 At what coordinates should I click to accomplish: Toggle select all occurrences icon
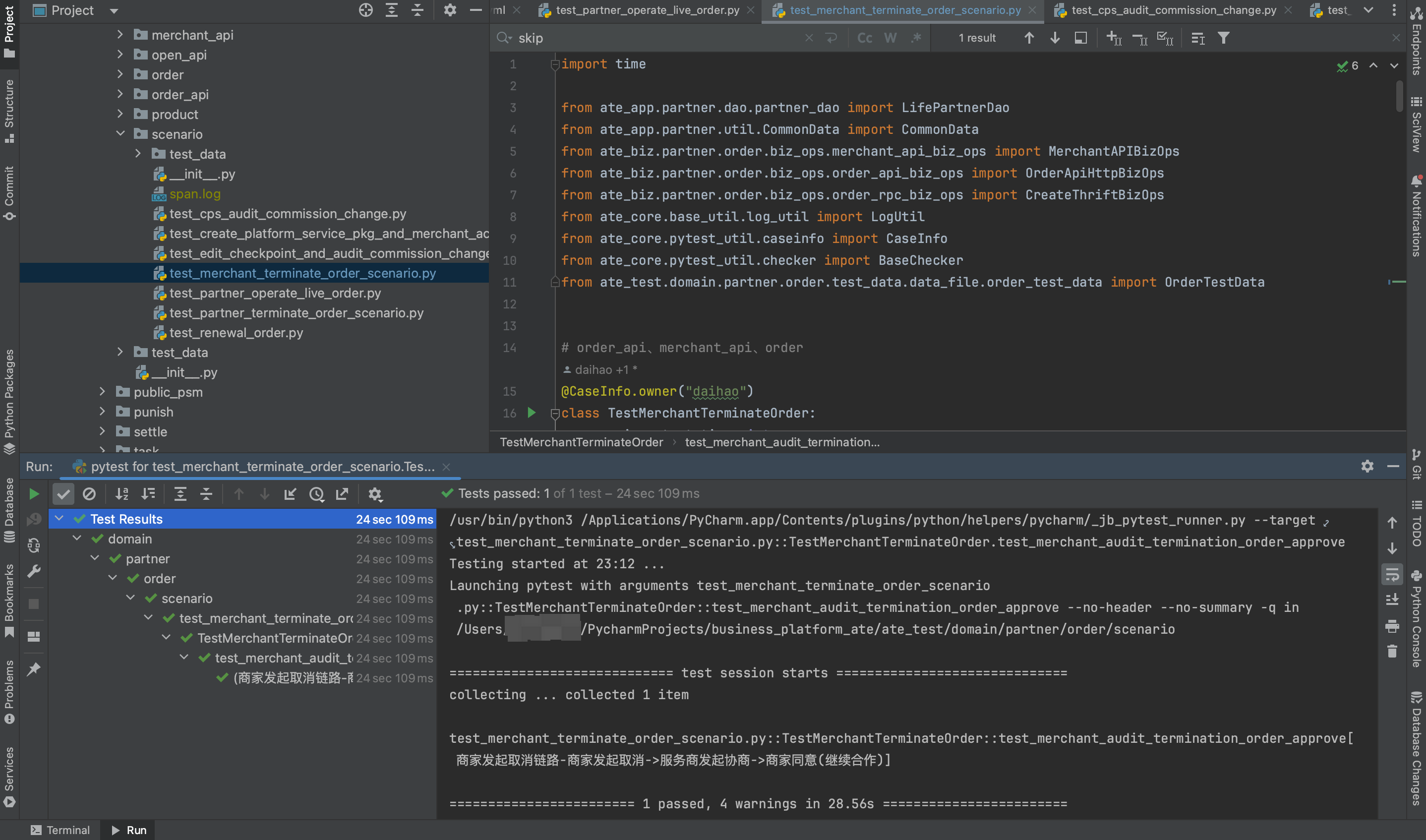[x=1165, y=38]
